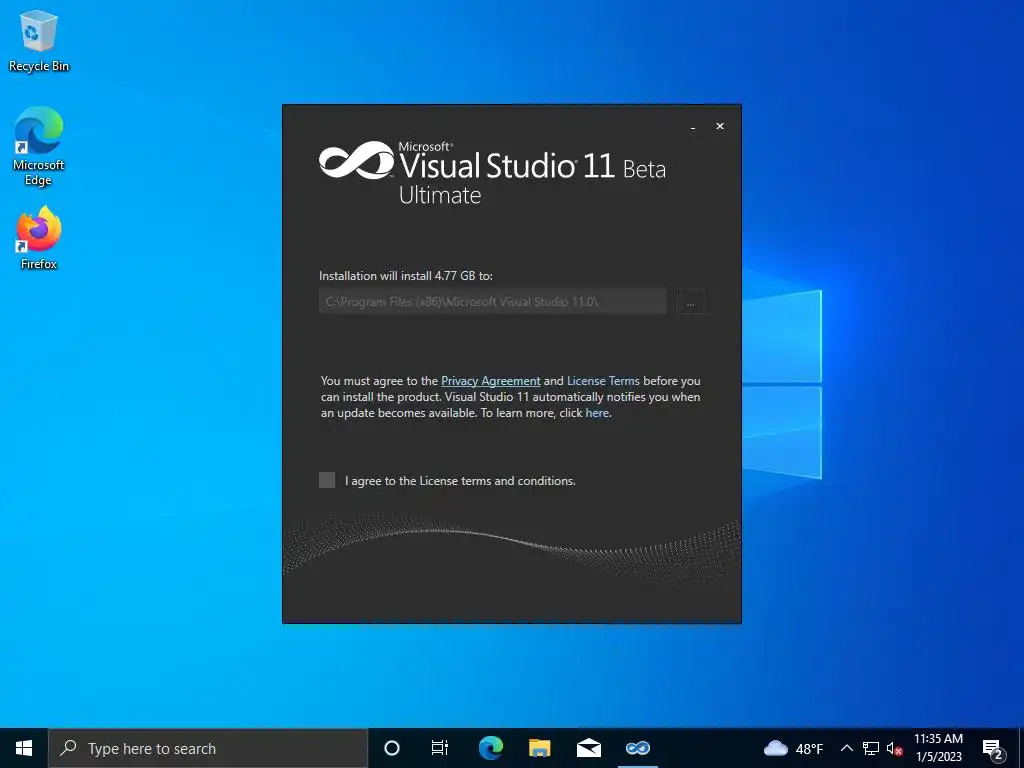Open the Recycle Bin desktop icon
This screenshot has height=768, width=1024.
(39, 41)
